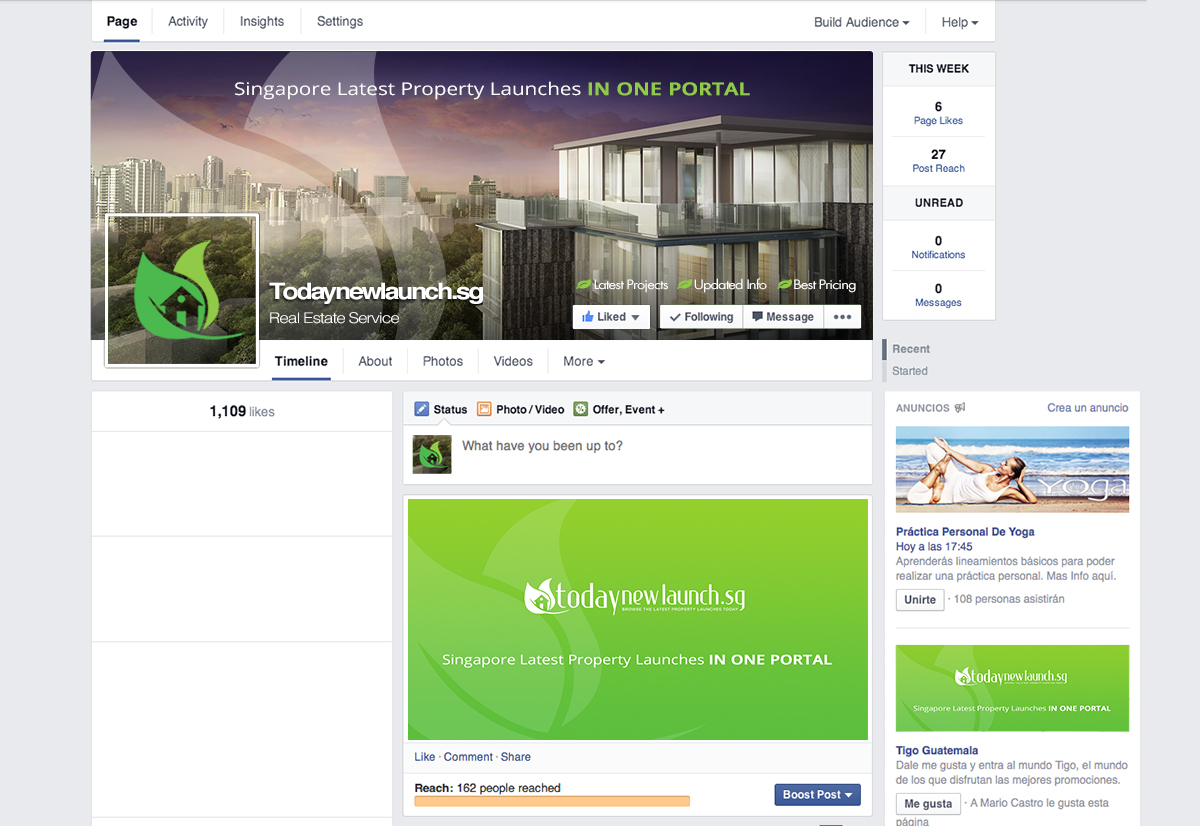Open the yoga ad image

click(x=1013, y=470)
